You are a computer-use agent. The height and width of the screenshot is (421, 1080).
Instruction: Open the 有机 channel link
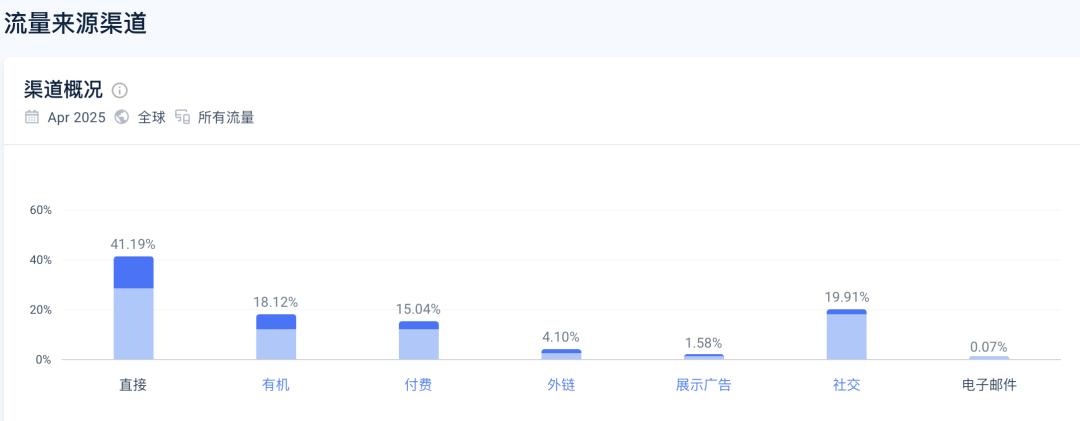point(276,385)
